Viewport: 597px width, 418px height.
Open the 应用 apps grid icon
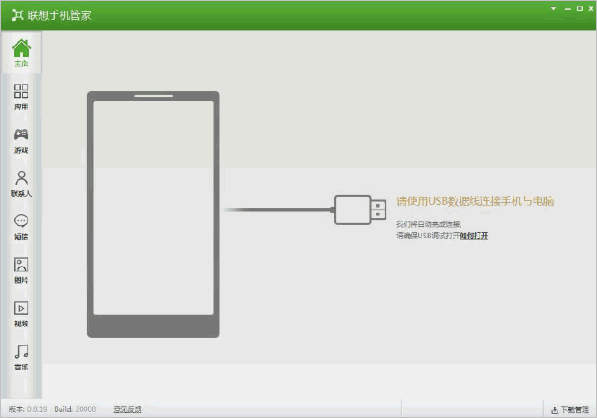(x=21, y=91)
